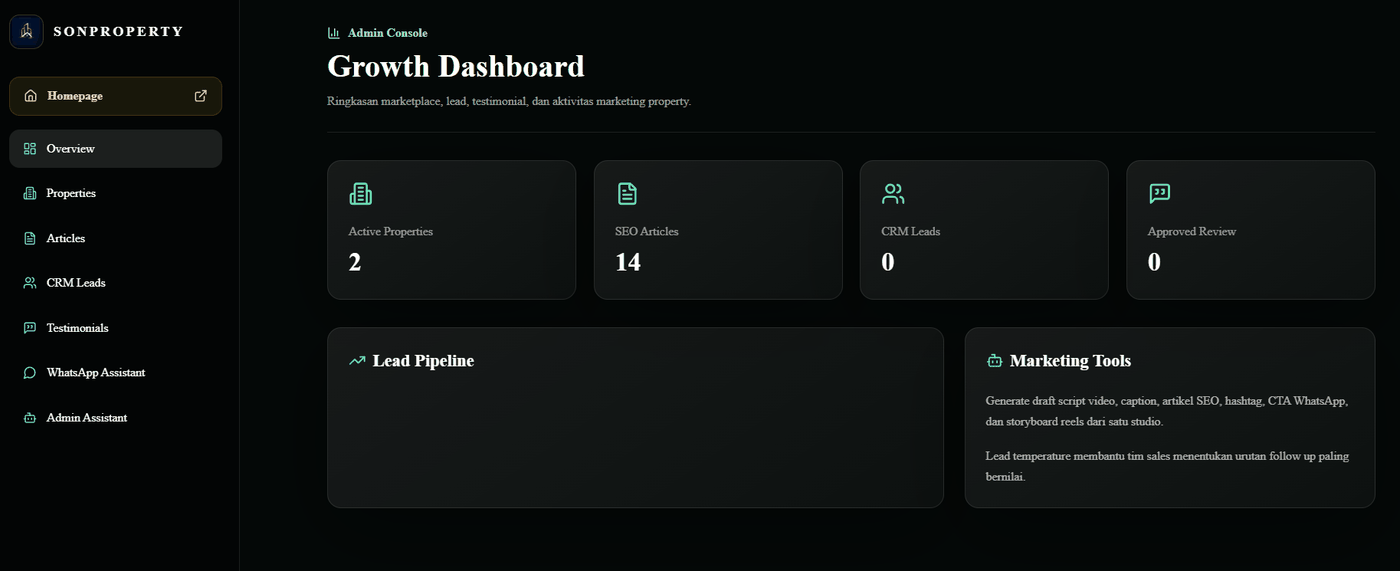Go to Properties in the sidebar
The width and height of the screenshot is (1400, 571).
[x=116, y=193]
